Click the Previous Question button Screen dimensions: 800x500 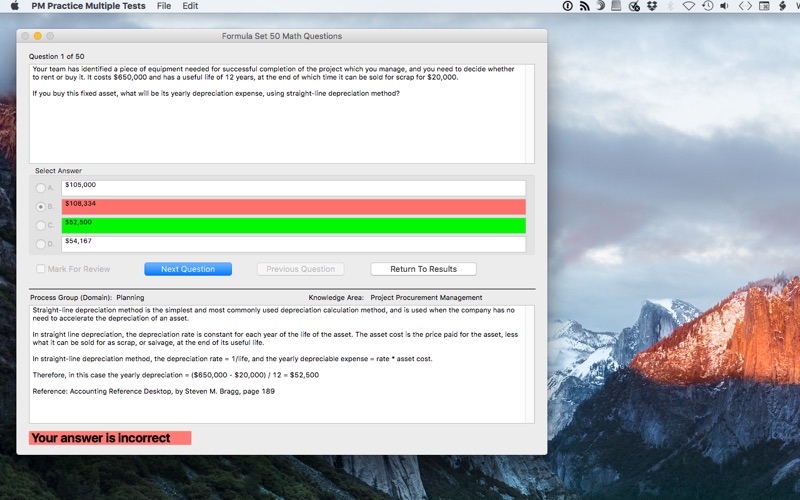click(x=301, y=269)
